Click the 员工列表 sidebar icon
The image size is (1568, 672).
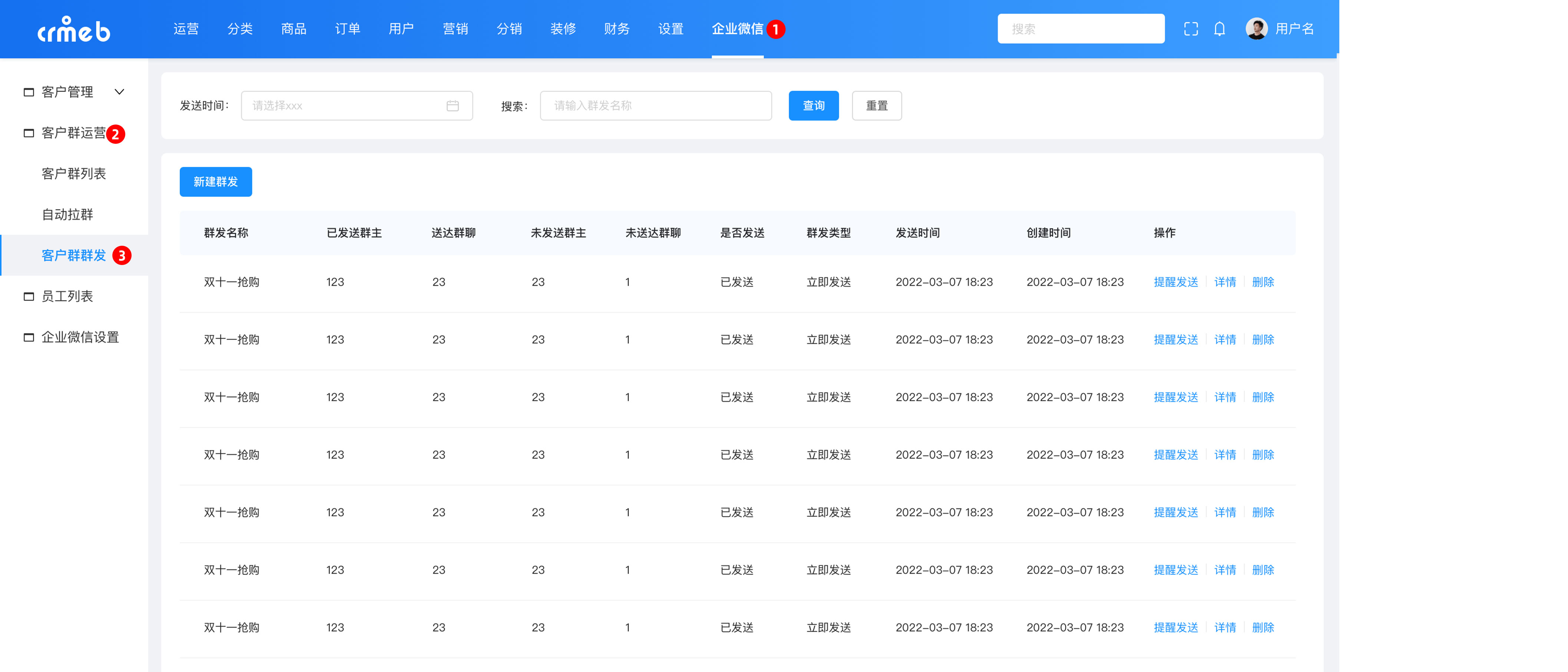[29, 297]
